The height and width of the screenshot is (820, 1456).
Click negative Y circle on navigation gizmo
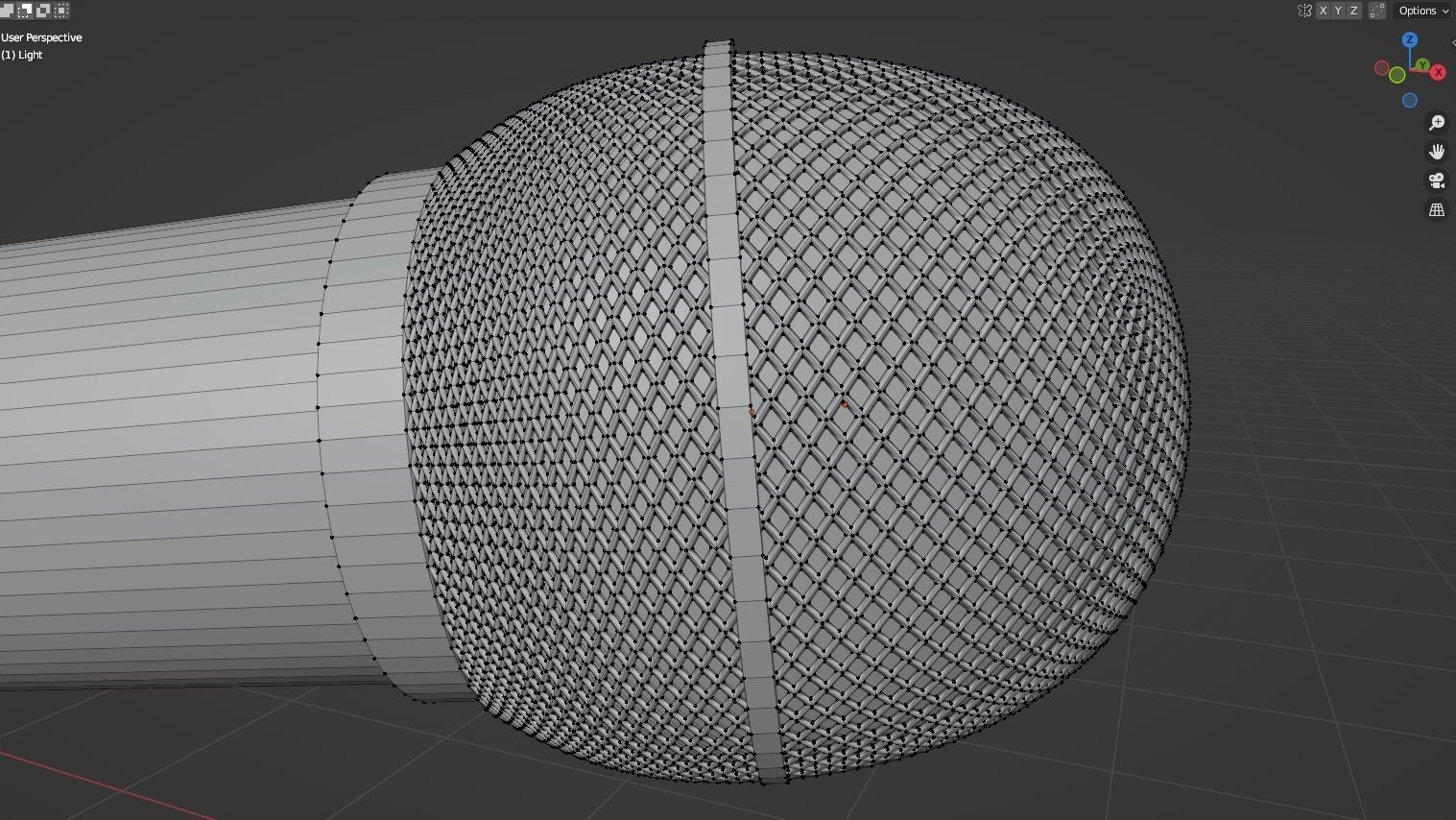pos(1397,75)
